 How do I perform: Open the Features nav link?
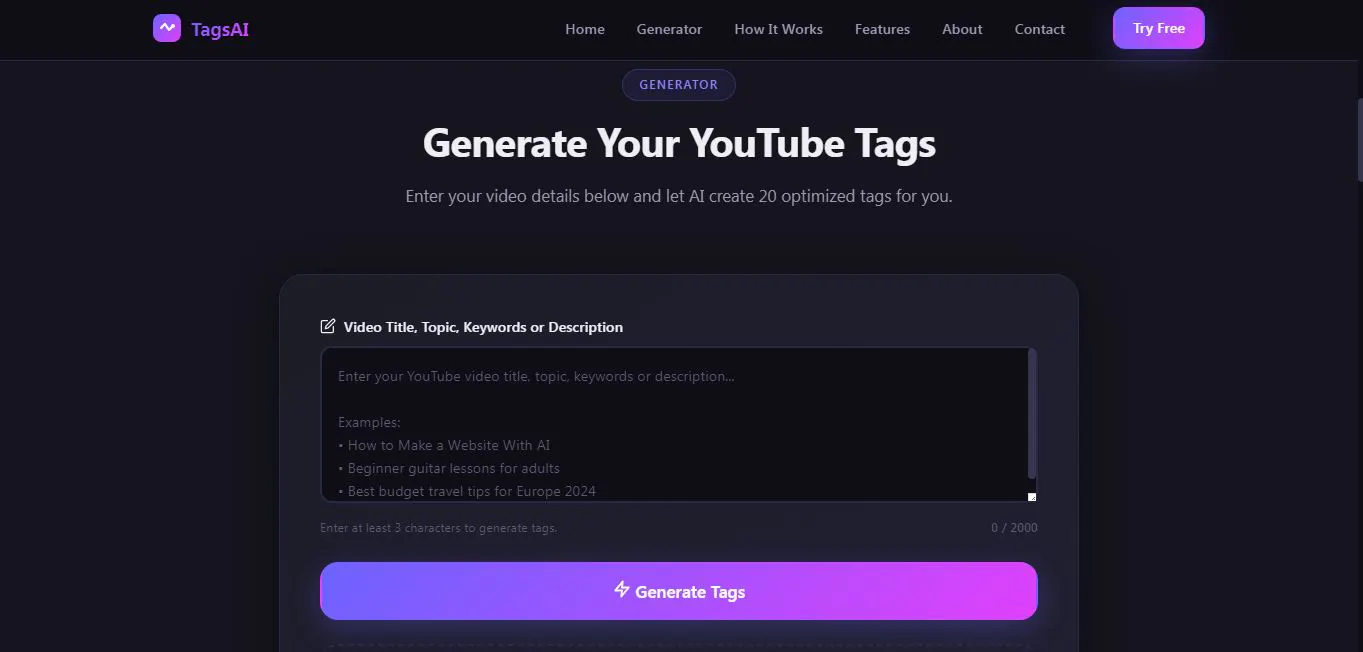(x=882, y=29)
